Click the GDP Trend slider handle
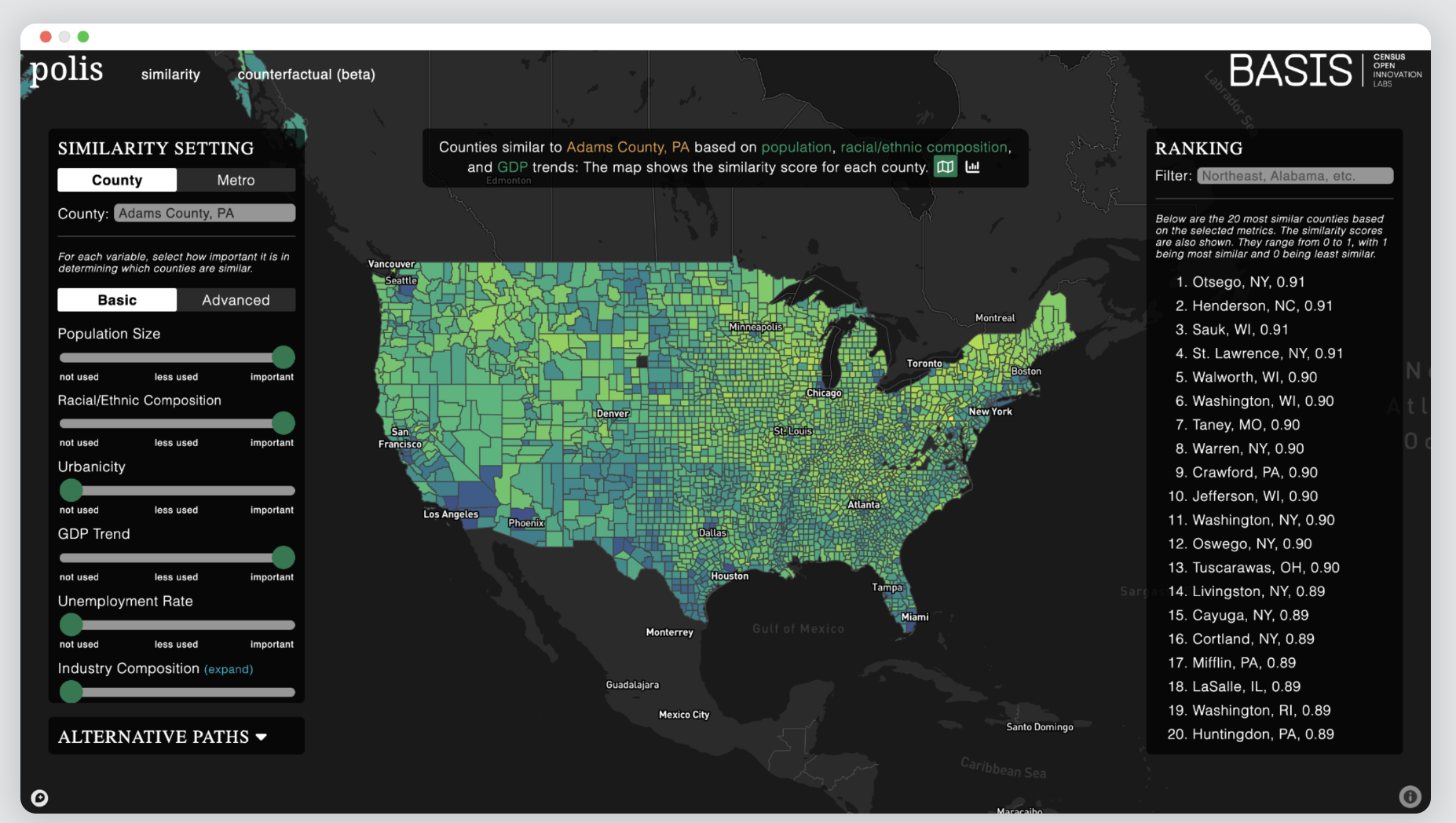Viewport: 1456px width, 823px height. (283, 558)
